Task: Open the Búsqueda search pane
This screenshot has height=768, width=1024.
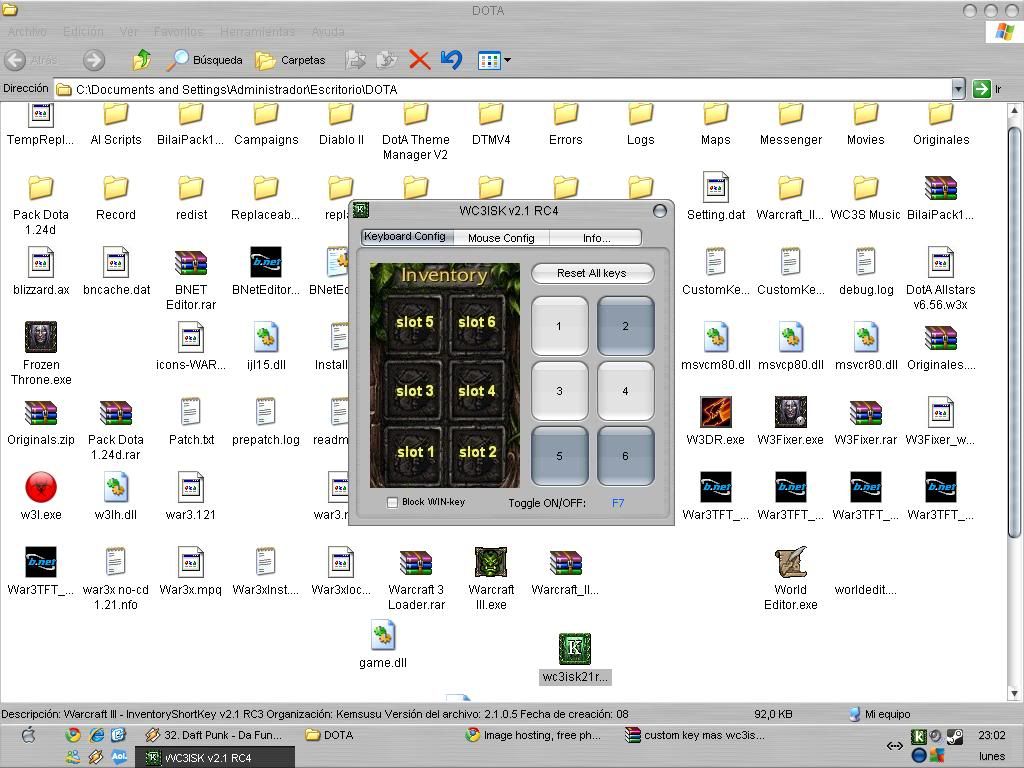Action: point(204,60)
